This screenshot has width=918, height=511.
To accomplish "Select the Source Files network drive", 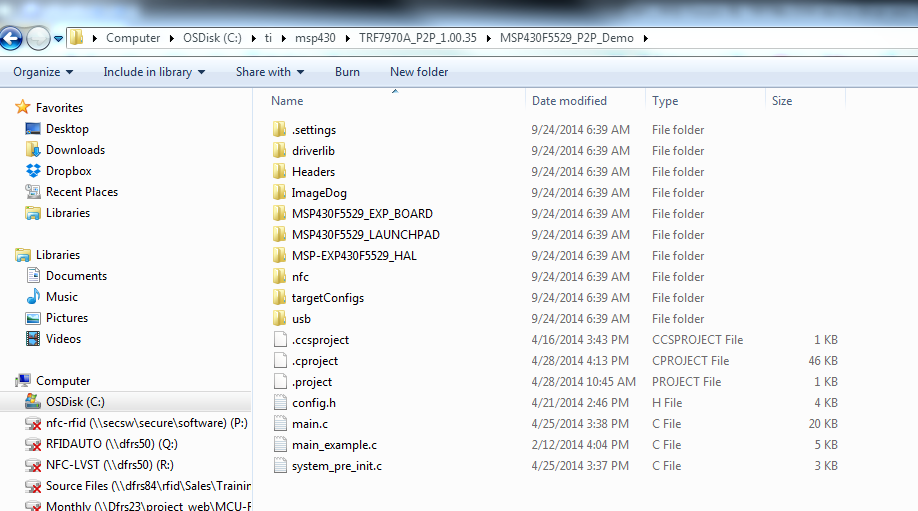I will pyautogui.click(x=148, y=486).
